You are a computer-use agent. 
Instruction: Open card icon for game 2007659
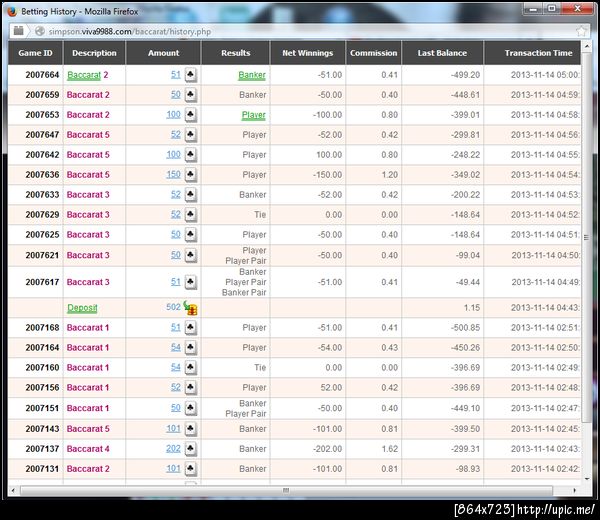tap(191, 95)
